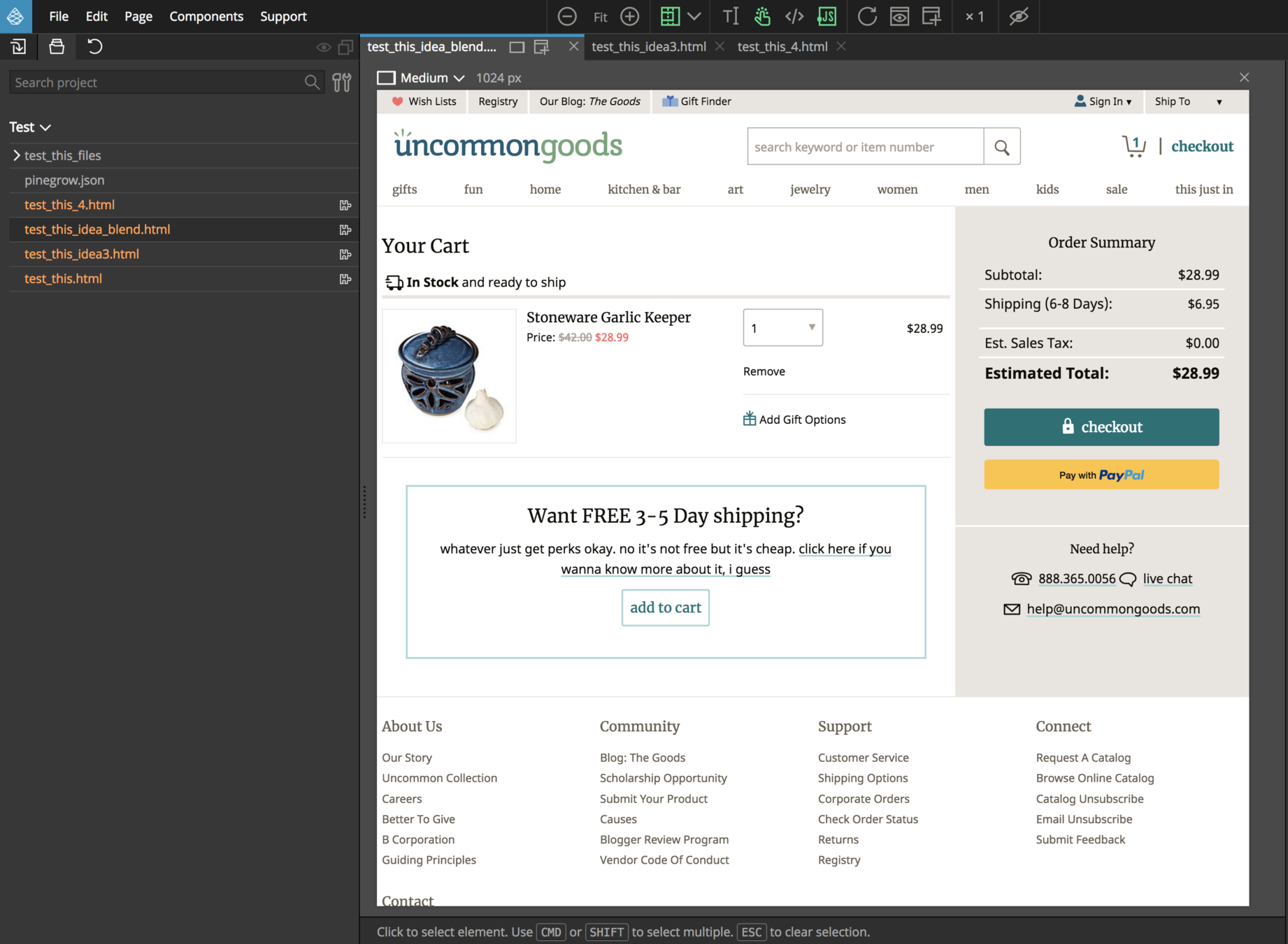Open the Components menu
The width and height of the screenshot is (1288, 944).
pos(206,16)
